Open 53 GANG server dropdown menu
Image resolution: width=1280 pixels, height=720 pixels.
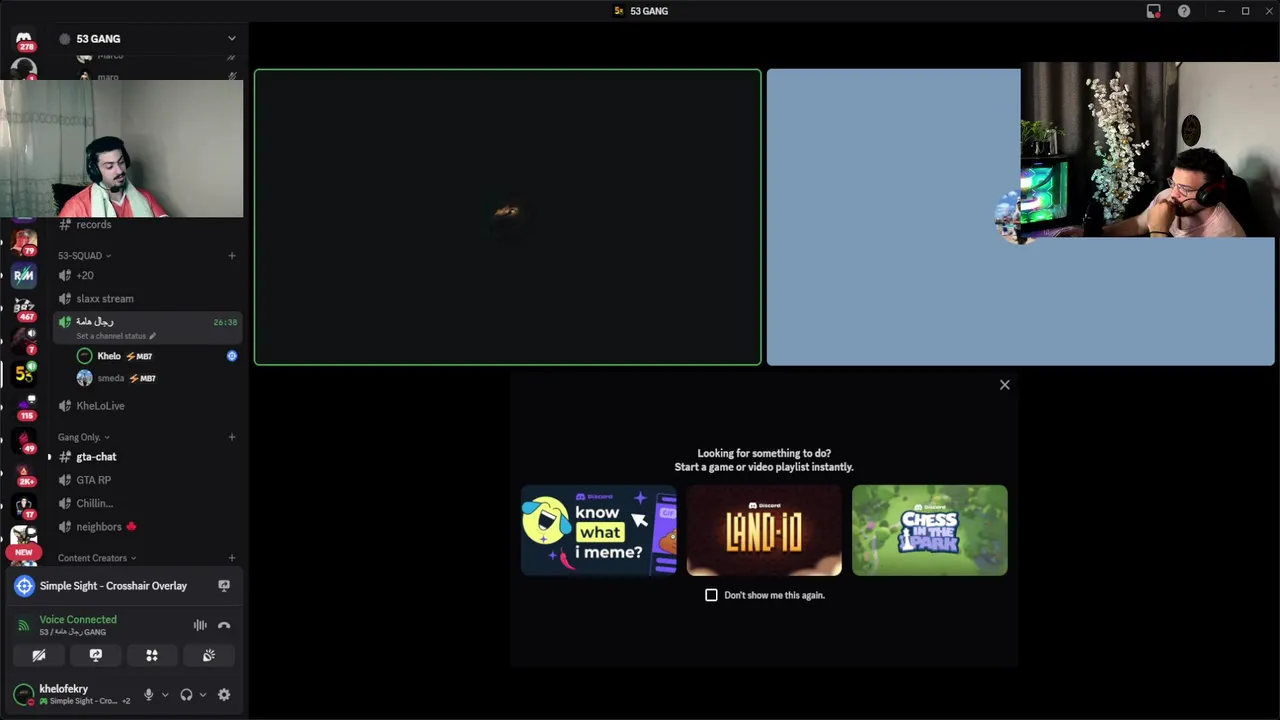(231, 39)
